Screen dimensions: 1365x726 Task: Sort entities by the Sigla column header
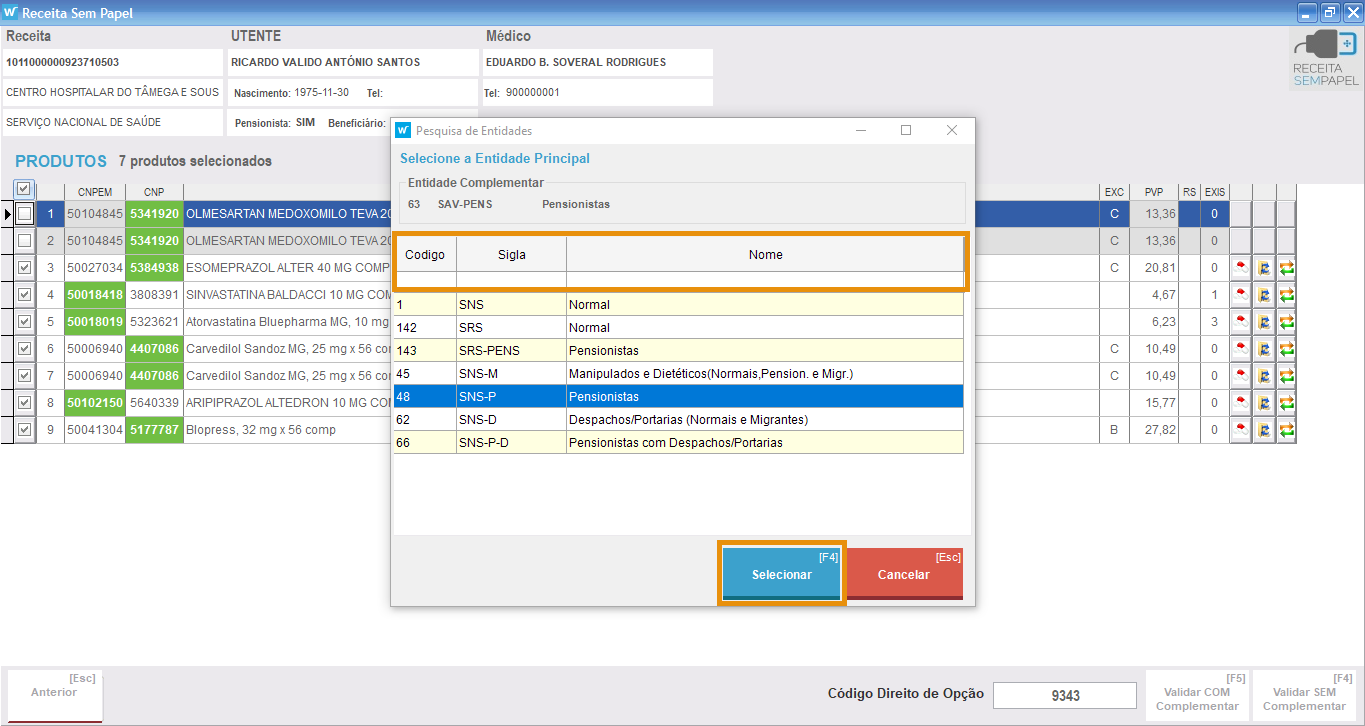click(511, 255)
